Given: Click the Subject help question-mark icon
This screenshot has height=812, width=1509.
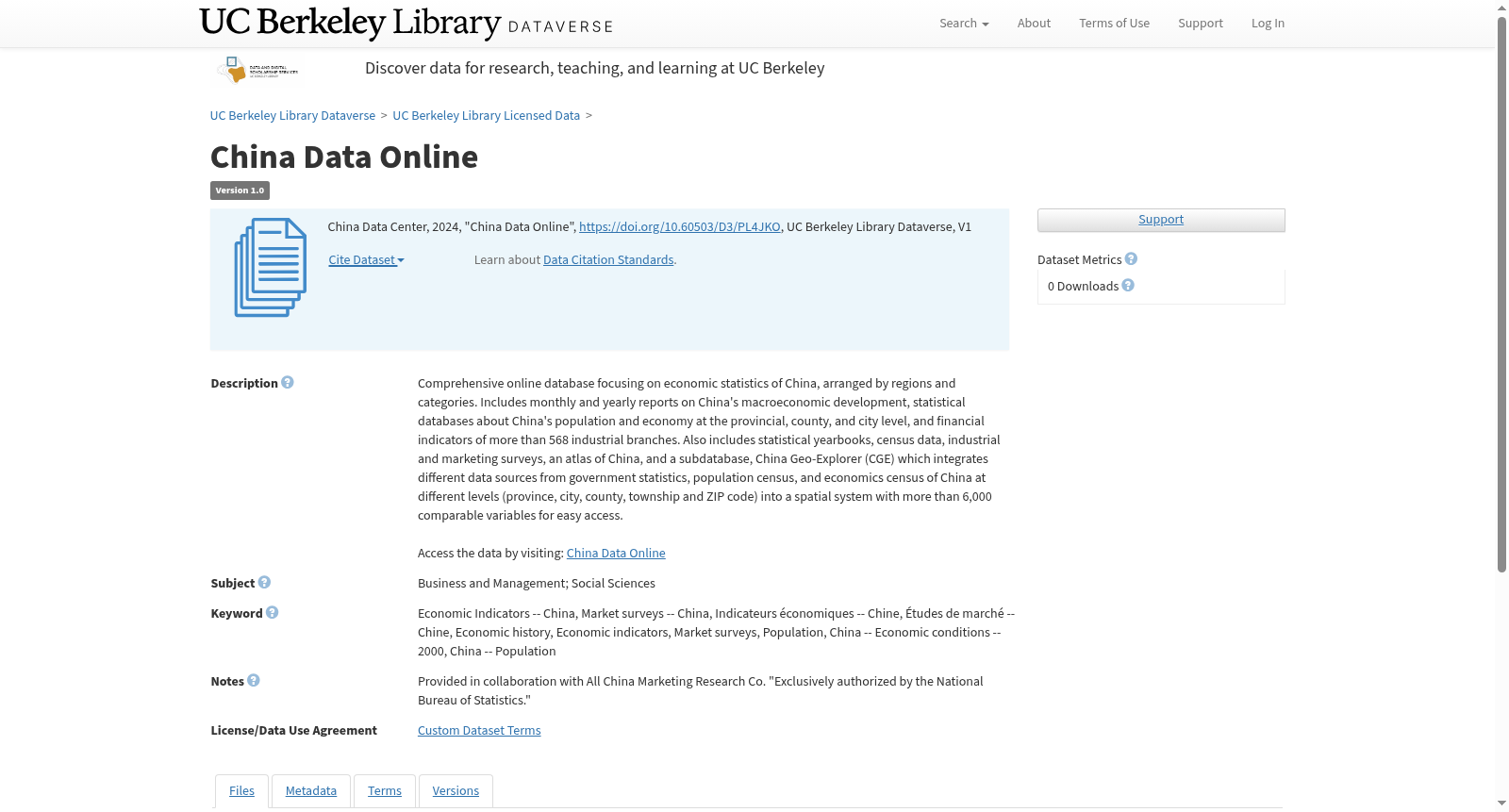Looking at the screenshot, I should coord(264,582).
